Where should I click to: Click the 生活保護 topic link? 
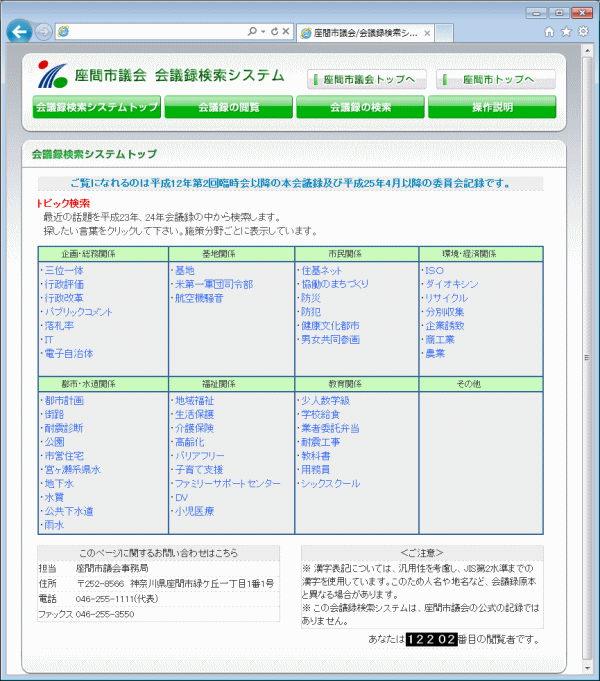click(194, 414)
